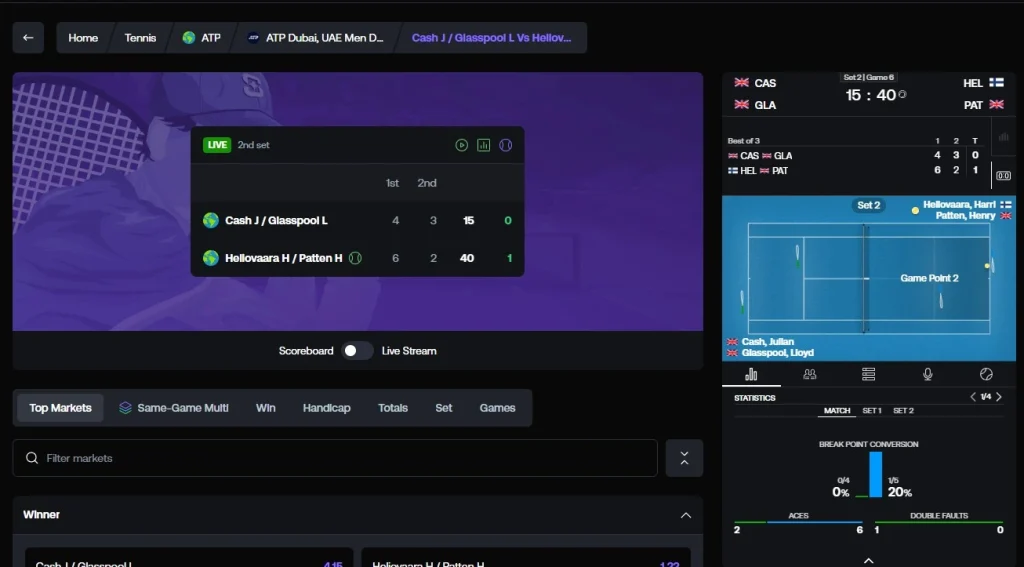The height and width of the screenshot is (567, 1024).
Task: Click the 0:0 scoreboard icon in tracker
Action: 1004,176
